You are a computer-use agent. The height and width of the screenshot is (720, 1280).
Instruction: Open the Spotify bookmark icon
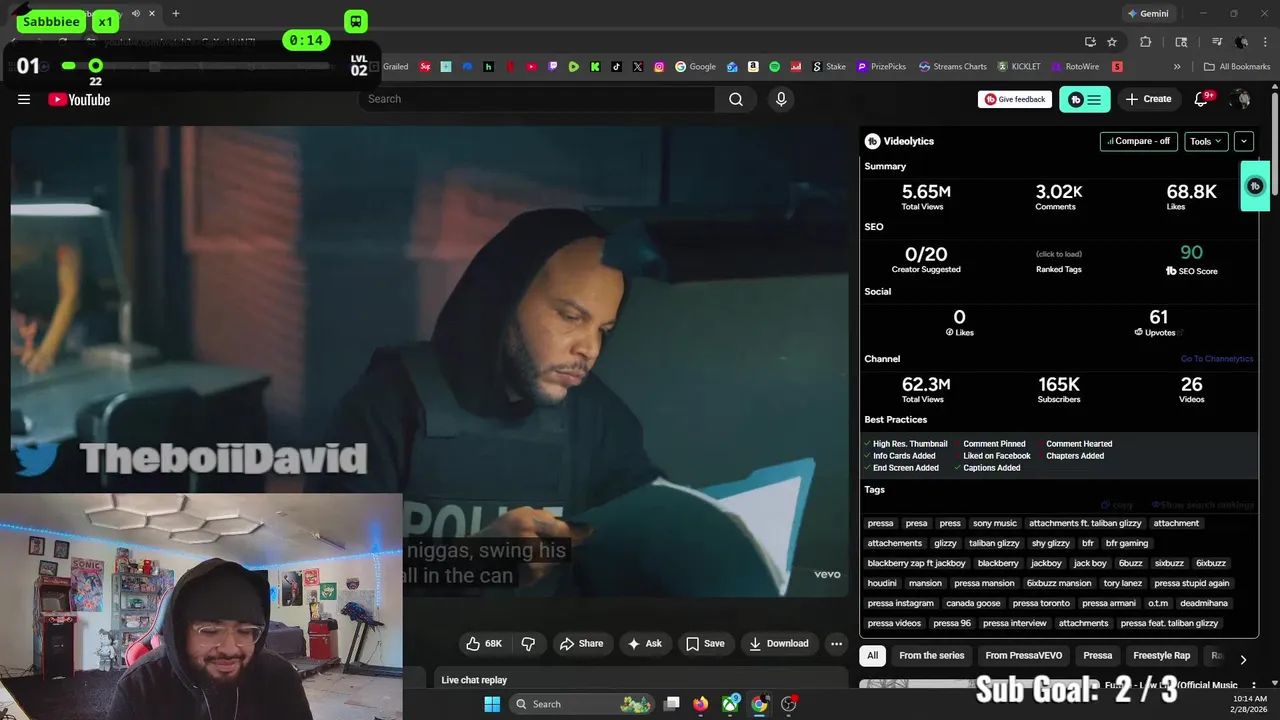(x=774, y=67)
